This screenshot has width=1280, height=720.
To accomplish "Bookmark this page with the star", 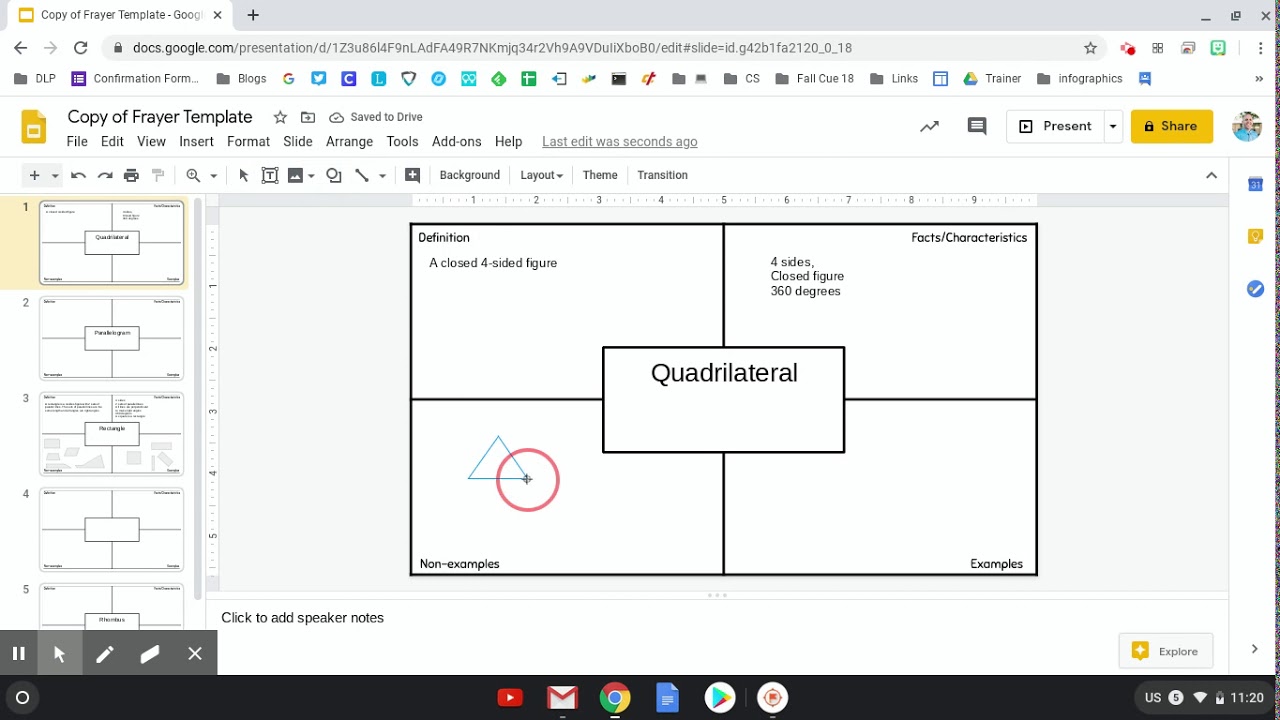I will coord(1090,48).
